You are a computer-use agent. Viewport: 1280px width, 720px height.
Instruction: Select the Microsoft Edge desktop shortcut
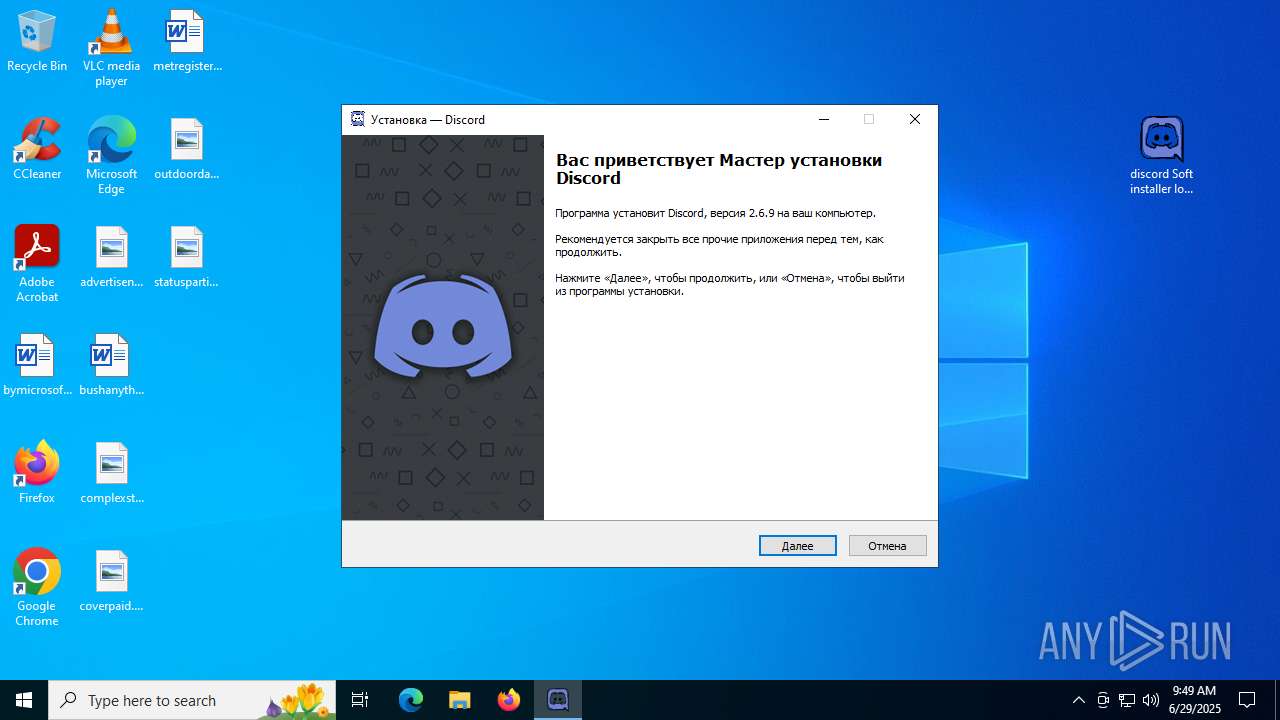[111, 155]
